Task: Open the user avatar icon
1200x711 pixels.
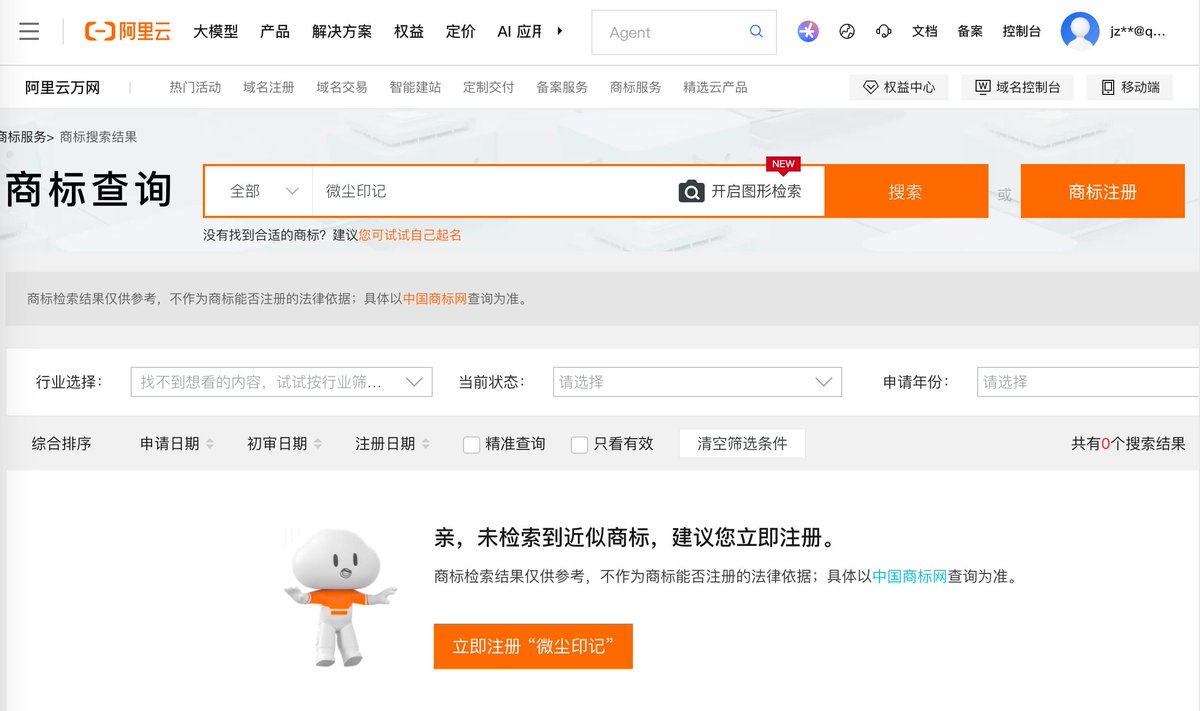Action: click(x=1080, y=31)
